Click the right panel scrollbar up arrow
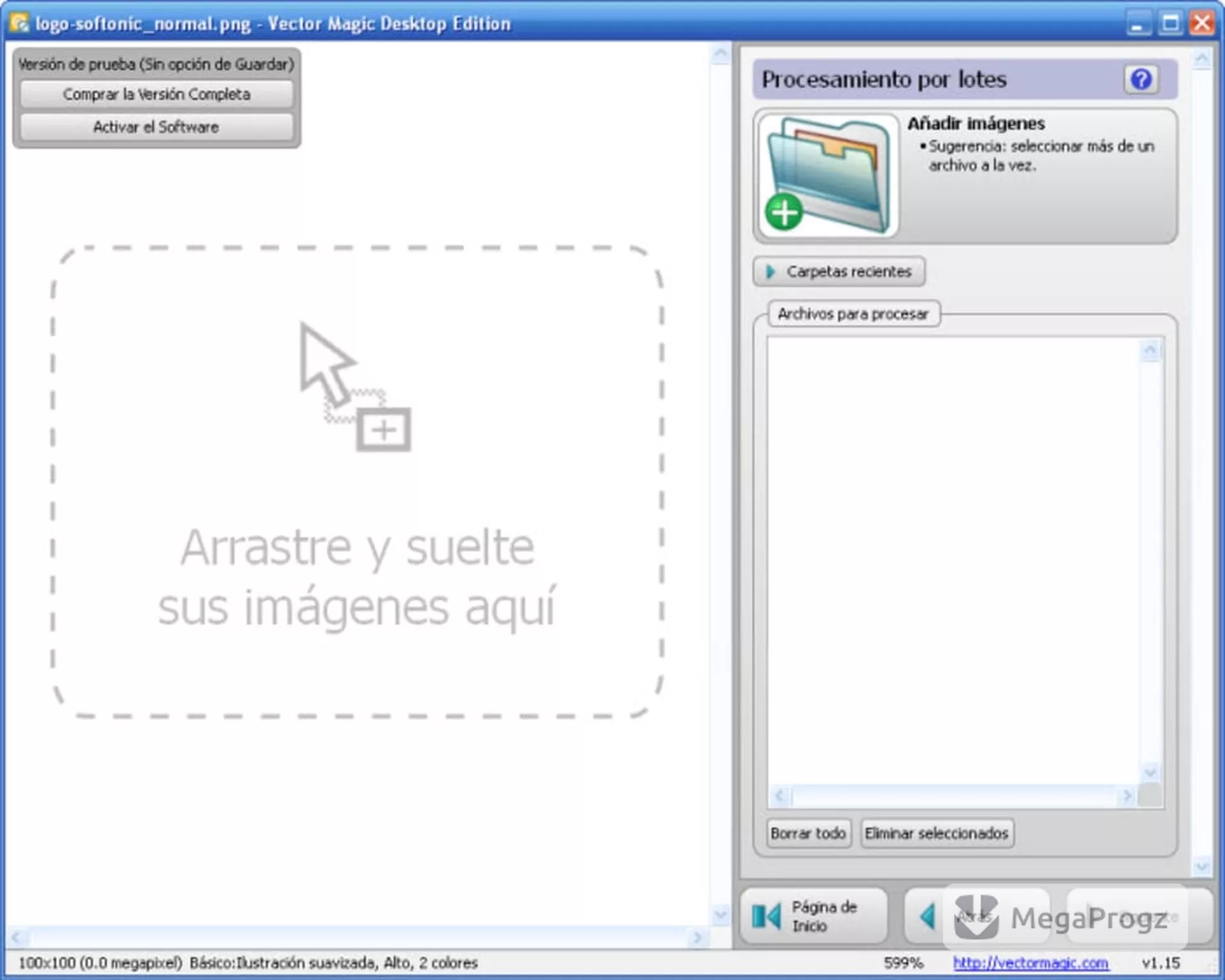 click(x=1201, y=59)
